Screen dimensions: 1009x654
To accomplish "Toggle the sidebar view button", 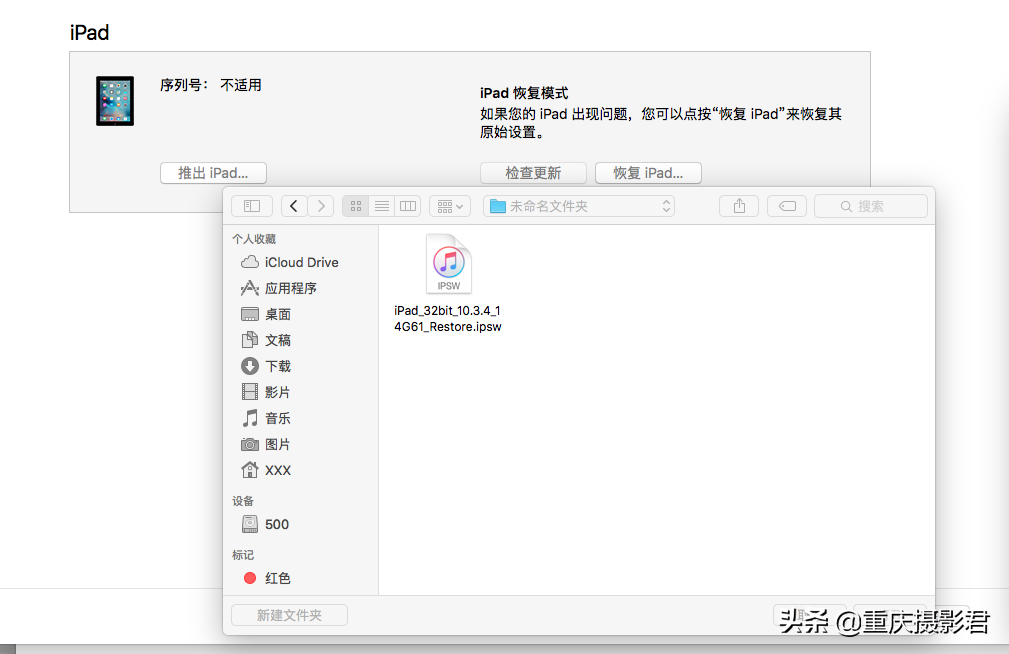I will pos(252,206).
